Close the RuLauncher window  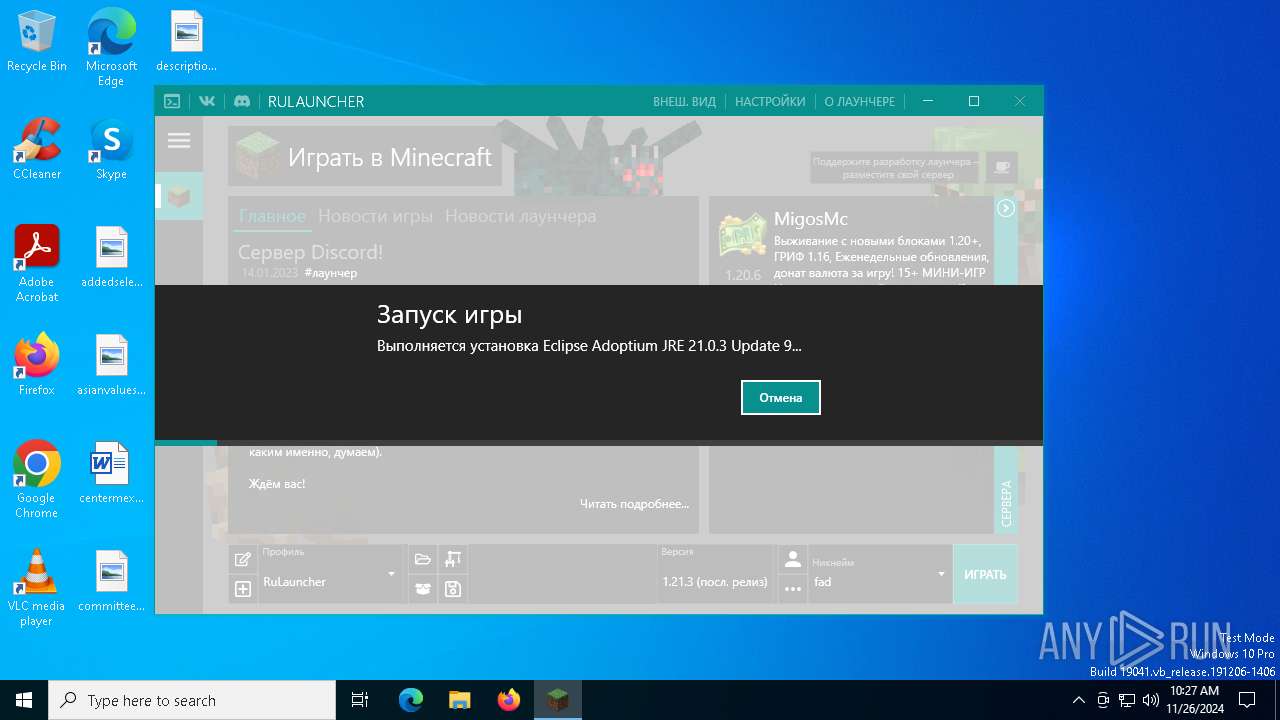[x=1020, y=101]
